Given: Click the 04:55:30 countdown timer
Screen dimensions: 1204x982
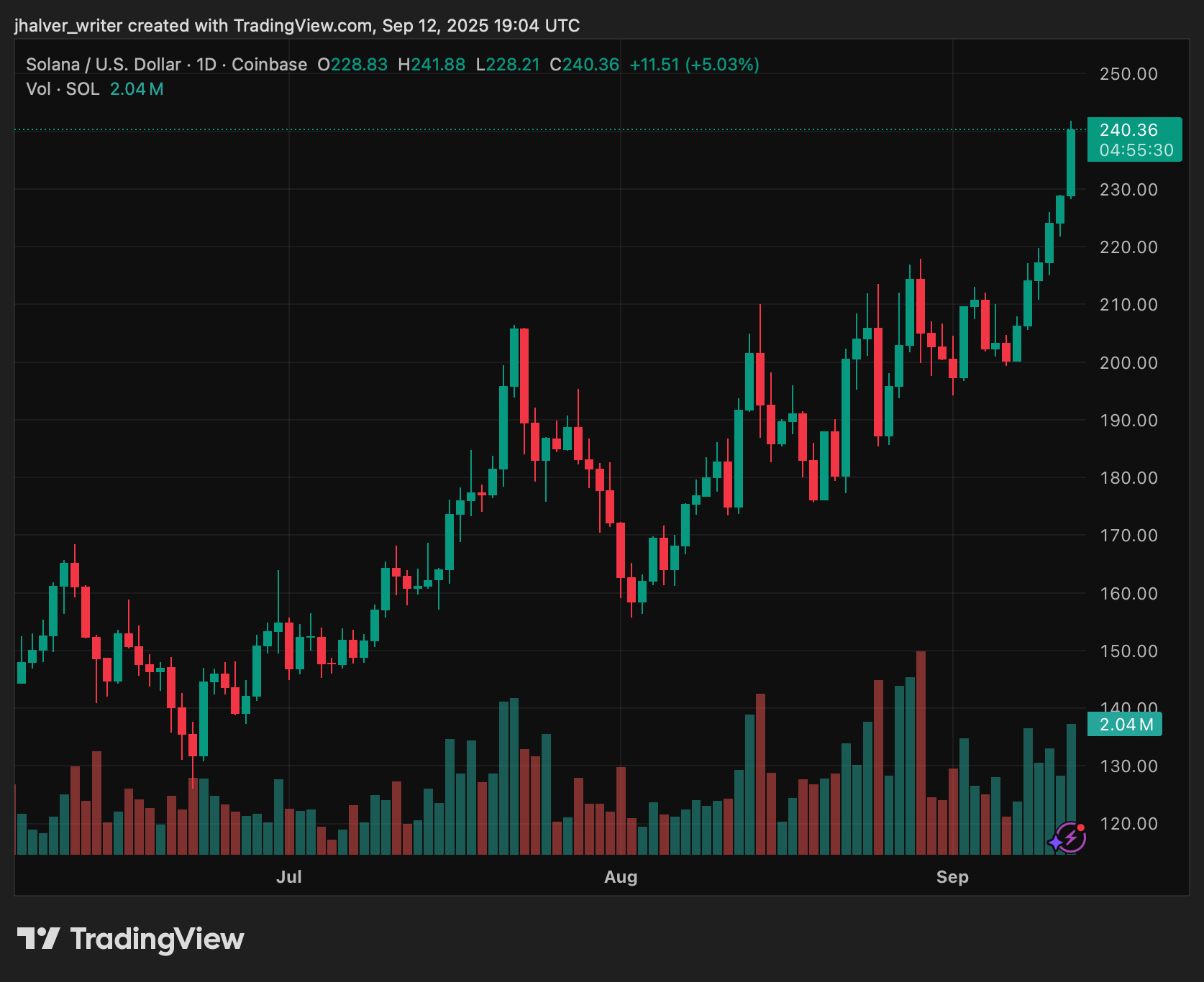Looking at the screenshot, I should click(1136, 150).
